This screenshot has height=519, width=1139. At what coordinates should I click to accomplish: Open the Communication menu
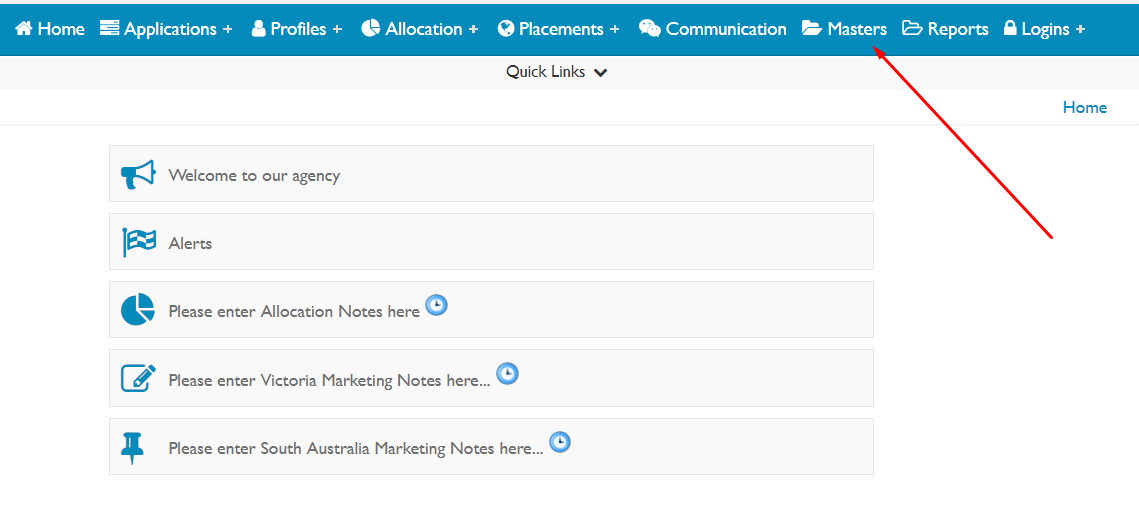pos(713,29)
